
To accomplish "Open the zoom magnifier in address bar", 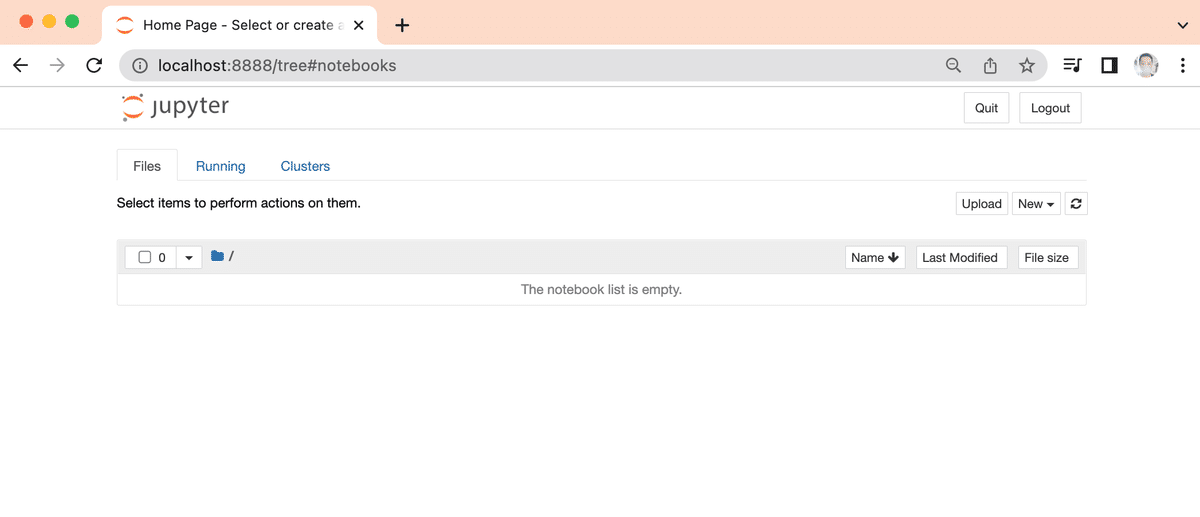I will coord(953,66).
